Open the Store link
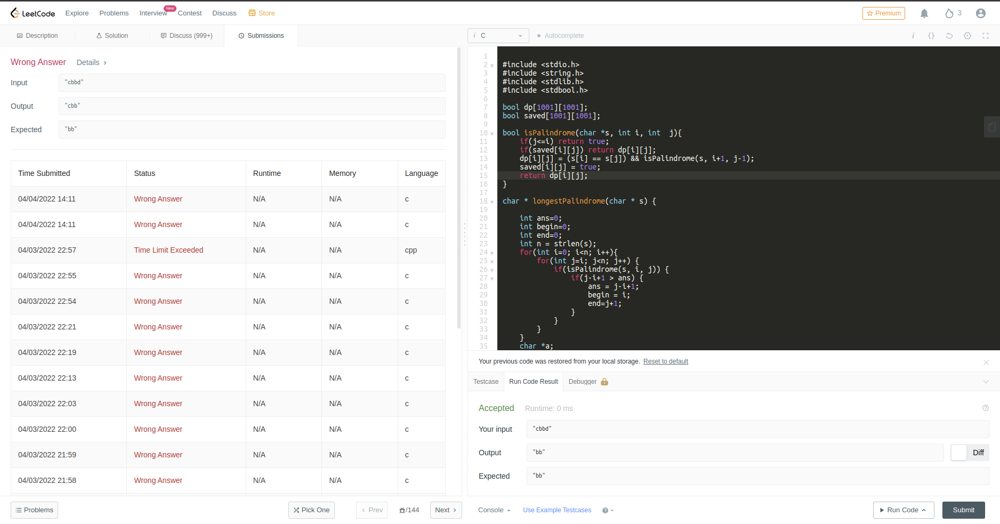The width and height of the screenshot is (1000, 524). (x=261, y=13)
